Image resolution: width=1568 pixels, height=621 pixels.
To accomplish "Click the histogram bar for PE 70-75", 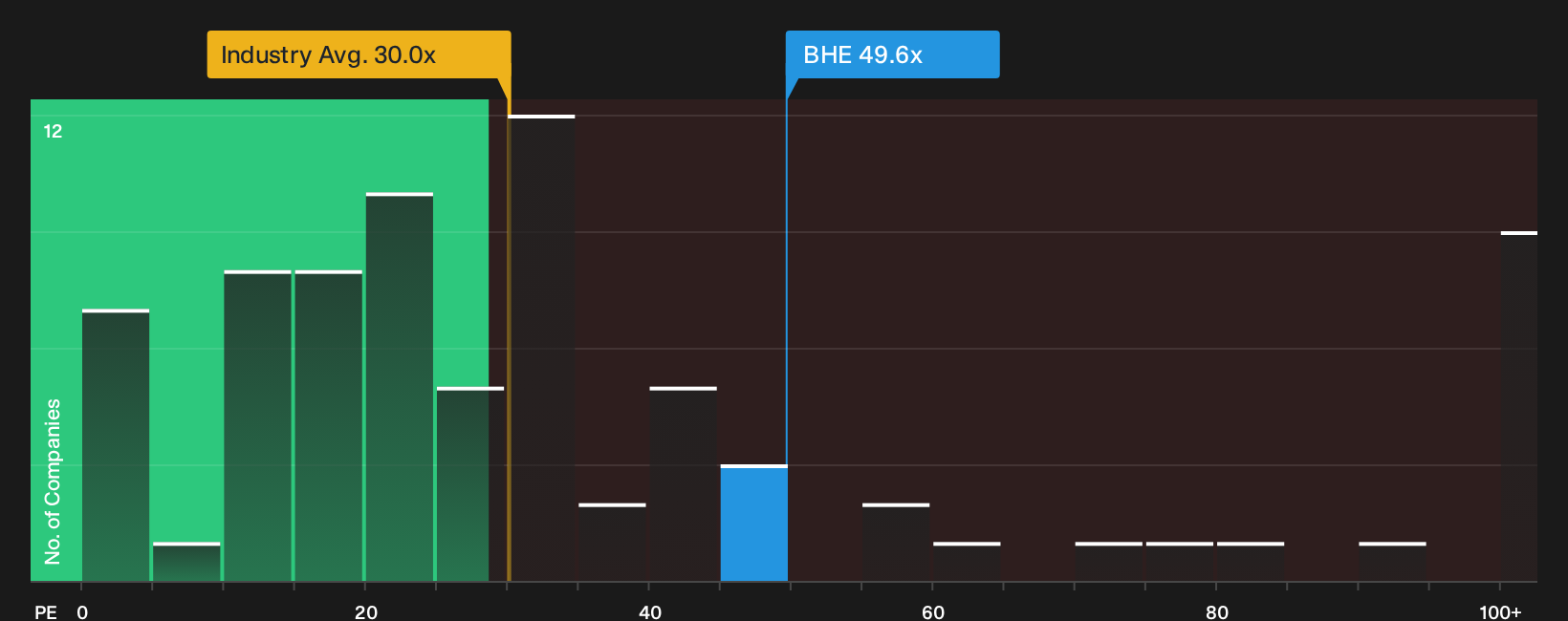I will click(x=1108, y=562).
